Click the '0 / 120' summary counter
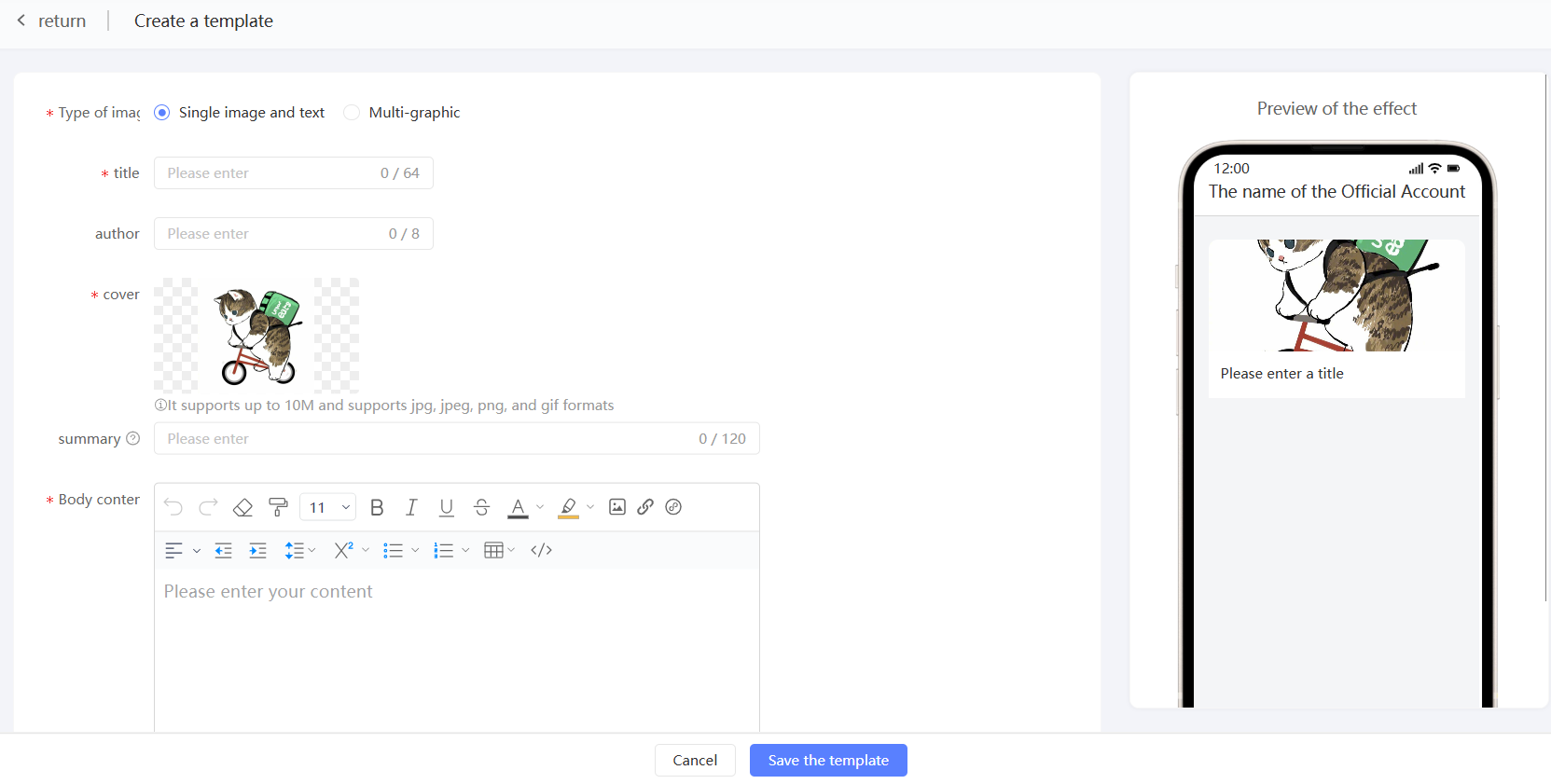 point(722,438)
